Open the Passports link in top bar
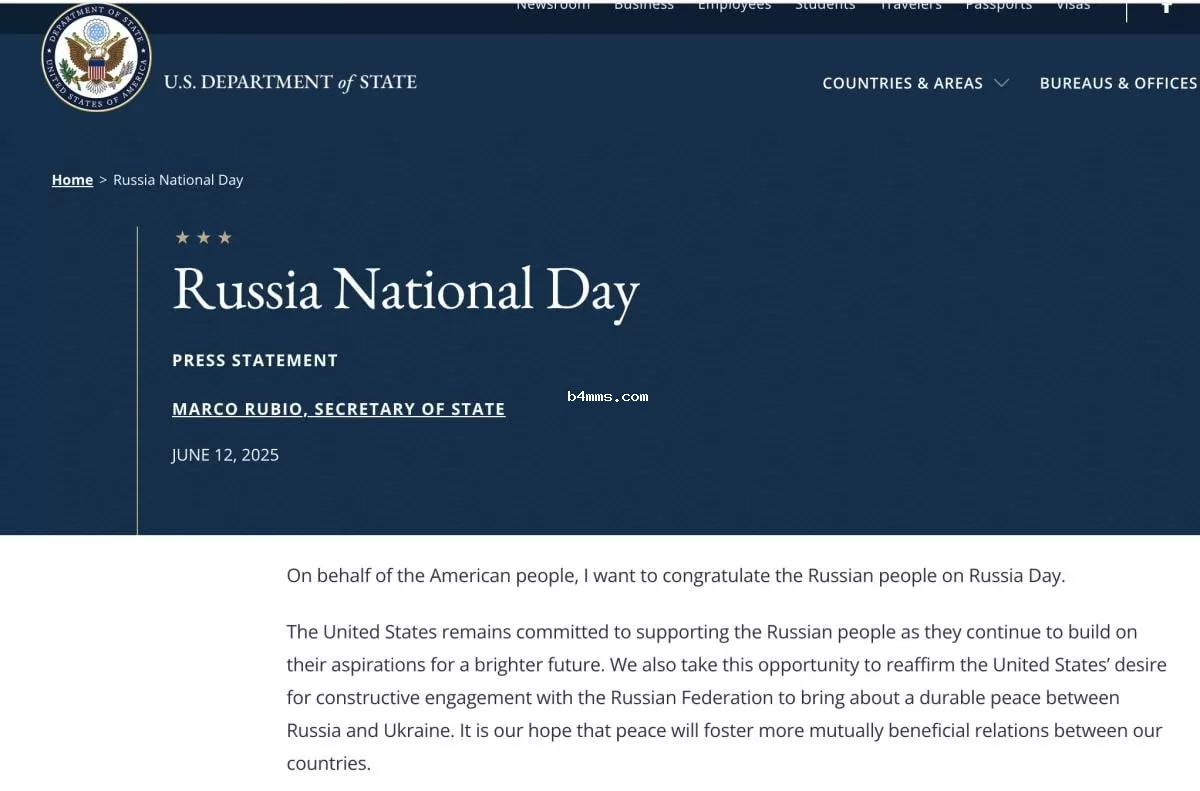The width and height of the screenshot is (1200, 791). click(999, 5)
